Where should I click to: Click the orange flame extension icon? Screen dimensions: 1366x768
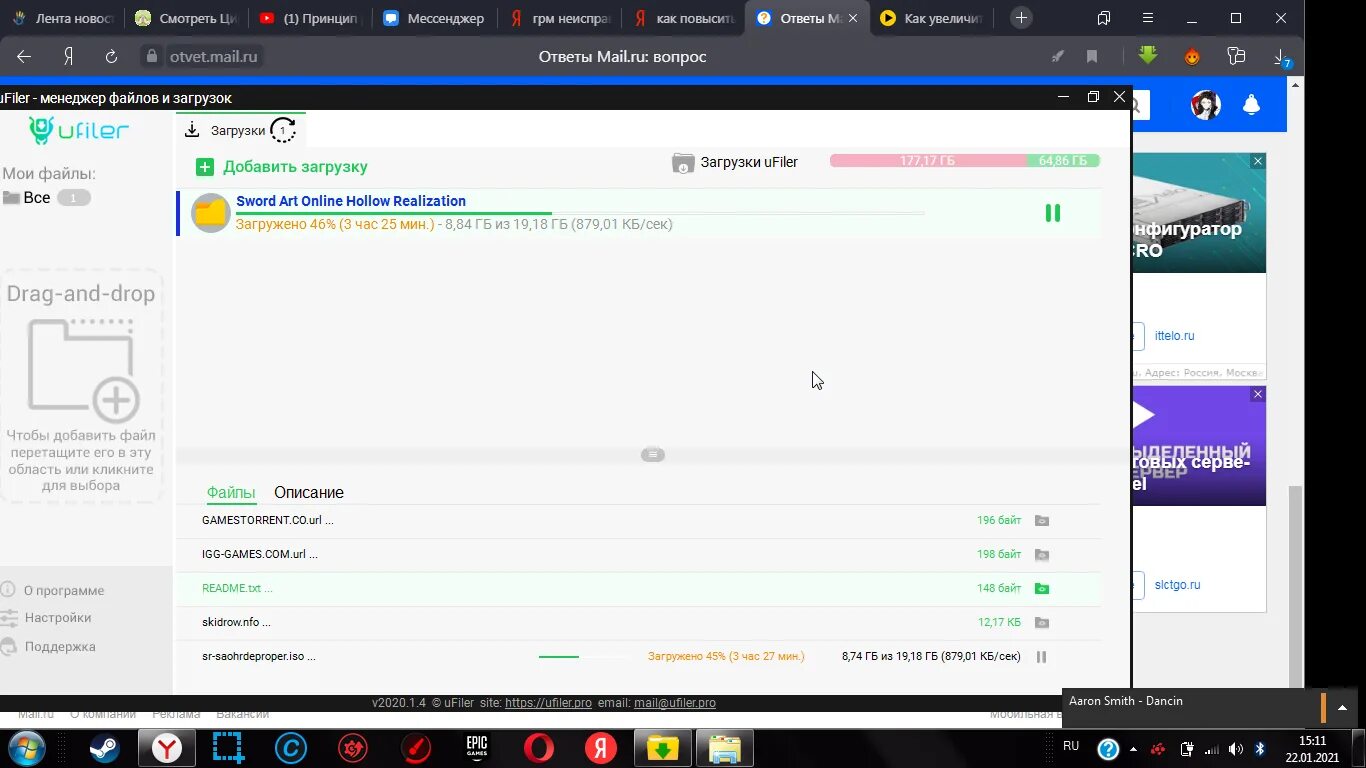[1192, 57]
